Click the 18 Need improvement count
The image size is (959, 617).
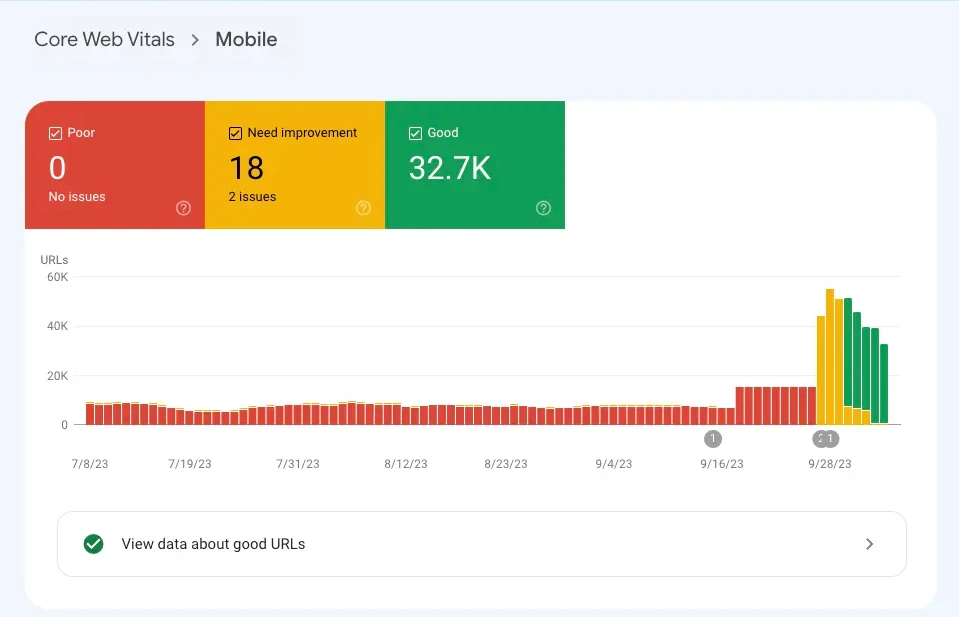click(x=246, y=167)
